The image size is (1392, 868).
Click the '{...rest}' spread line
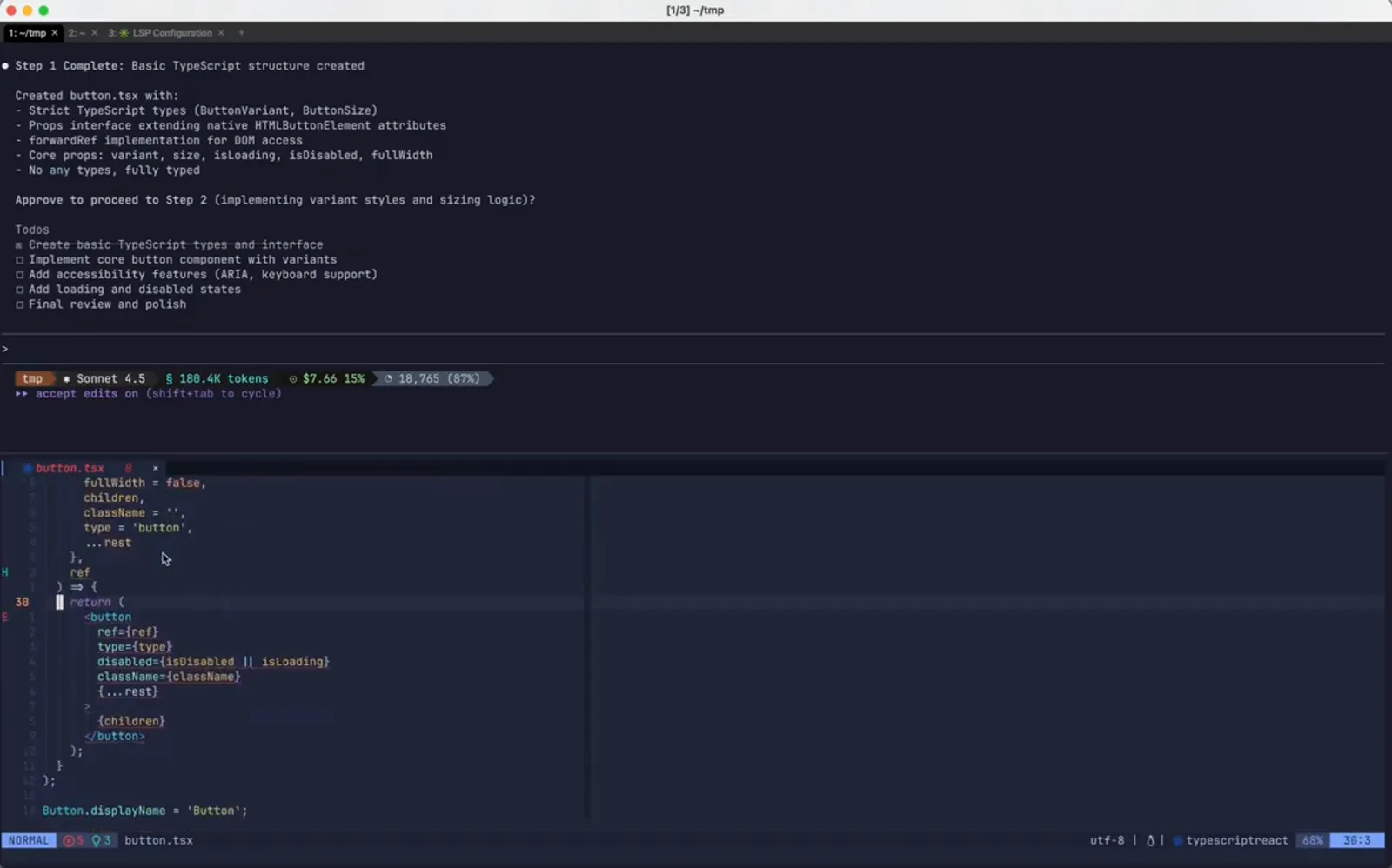pyautogui.click(x=128, y=691)
